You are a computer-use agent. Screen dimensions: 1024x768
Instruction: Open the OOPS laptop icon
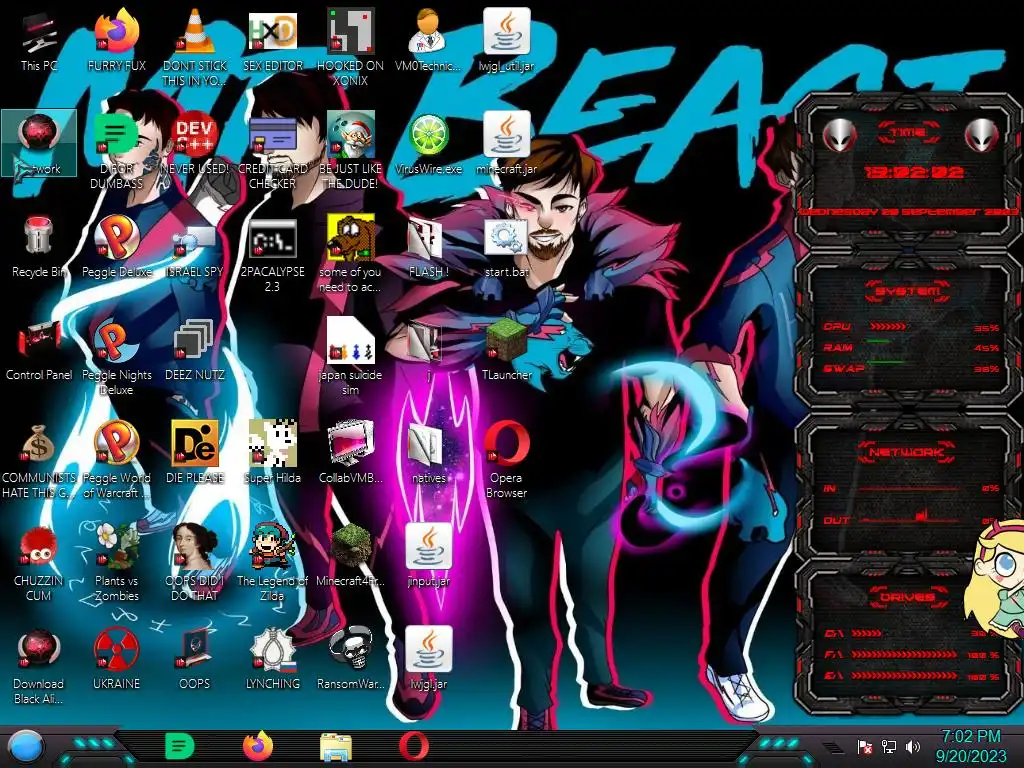click(195, 658)
